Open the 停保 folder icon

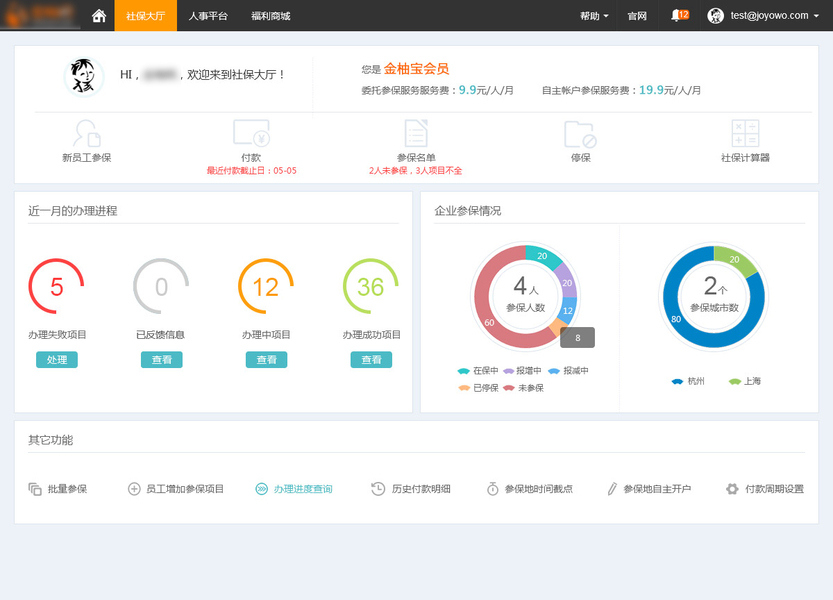click(x=580, y=134)
